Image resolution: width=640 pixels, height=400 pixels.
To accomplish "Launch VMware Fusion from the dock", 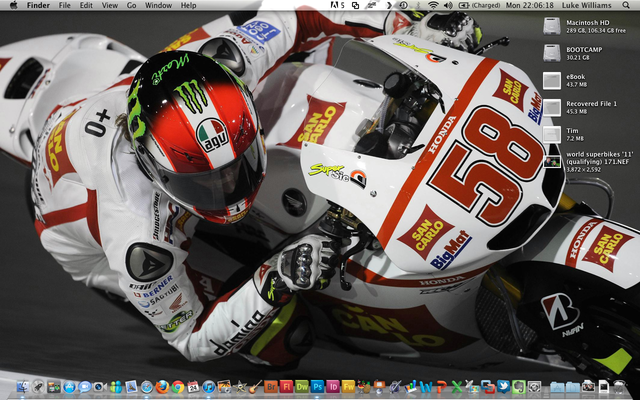I will 488,387.
